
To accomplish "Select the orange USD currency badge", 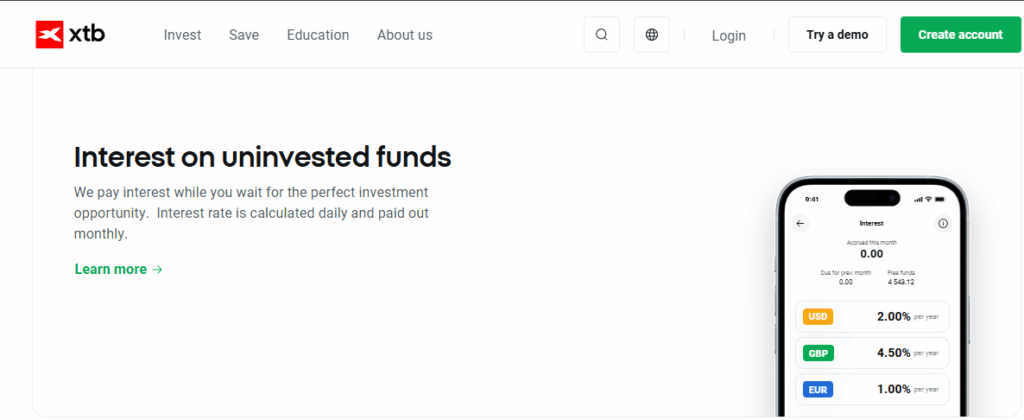I will click(818, 317).
